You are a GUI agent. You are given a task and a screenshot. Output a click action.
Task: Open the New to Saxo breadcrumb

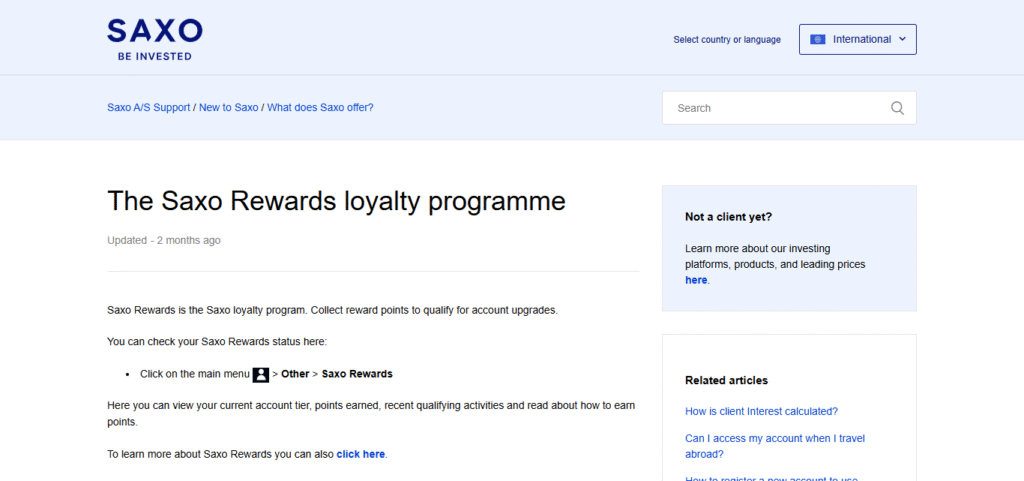point(228,108)
